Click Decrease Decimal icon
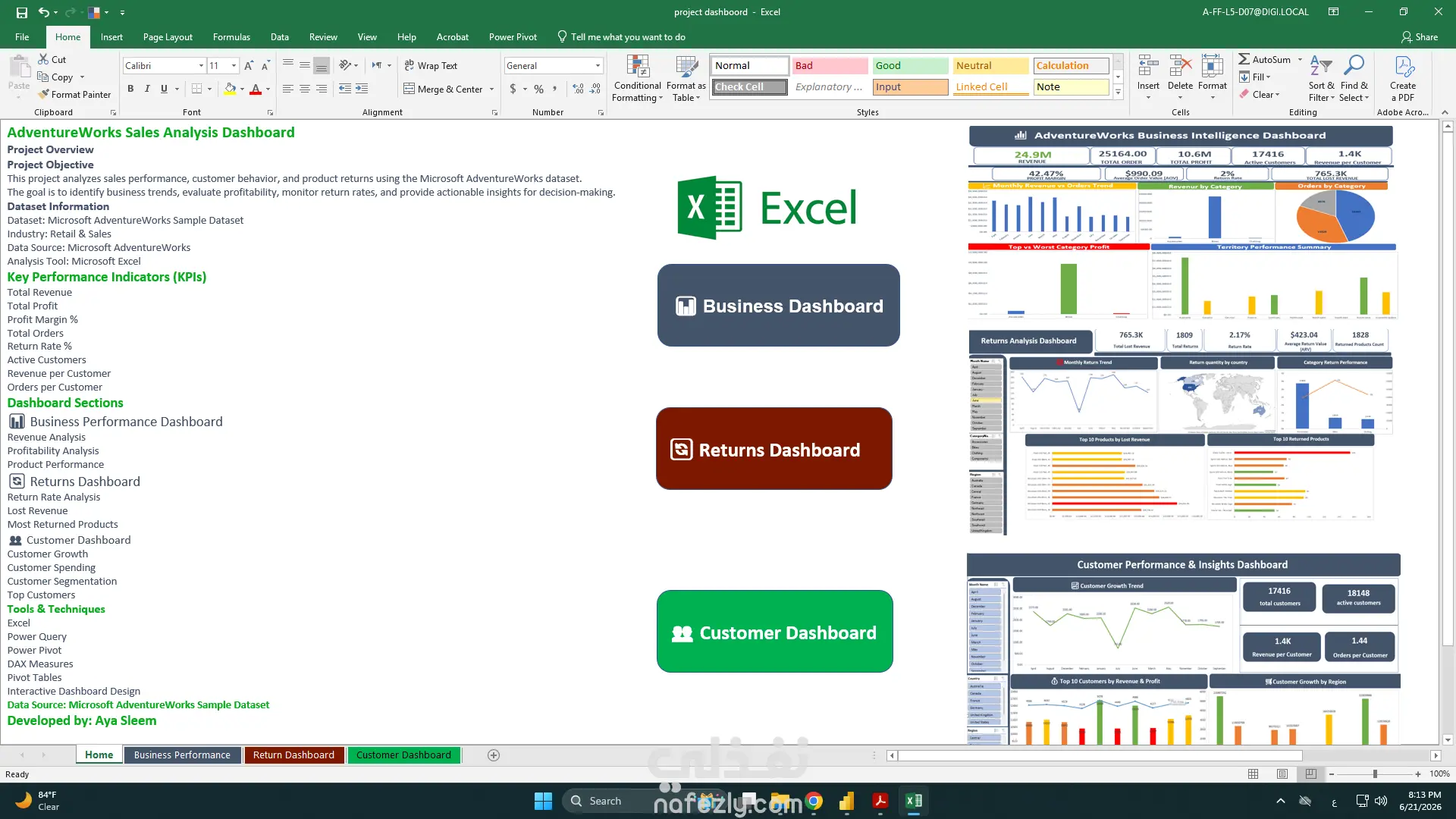Viewport: 1456px width, 819px height. 596,89
